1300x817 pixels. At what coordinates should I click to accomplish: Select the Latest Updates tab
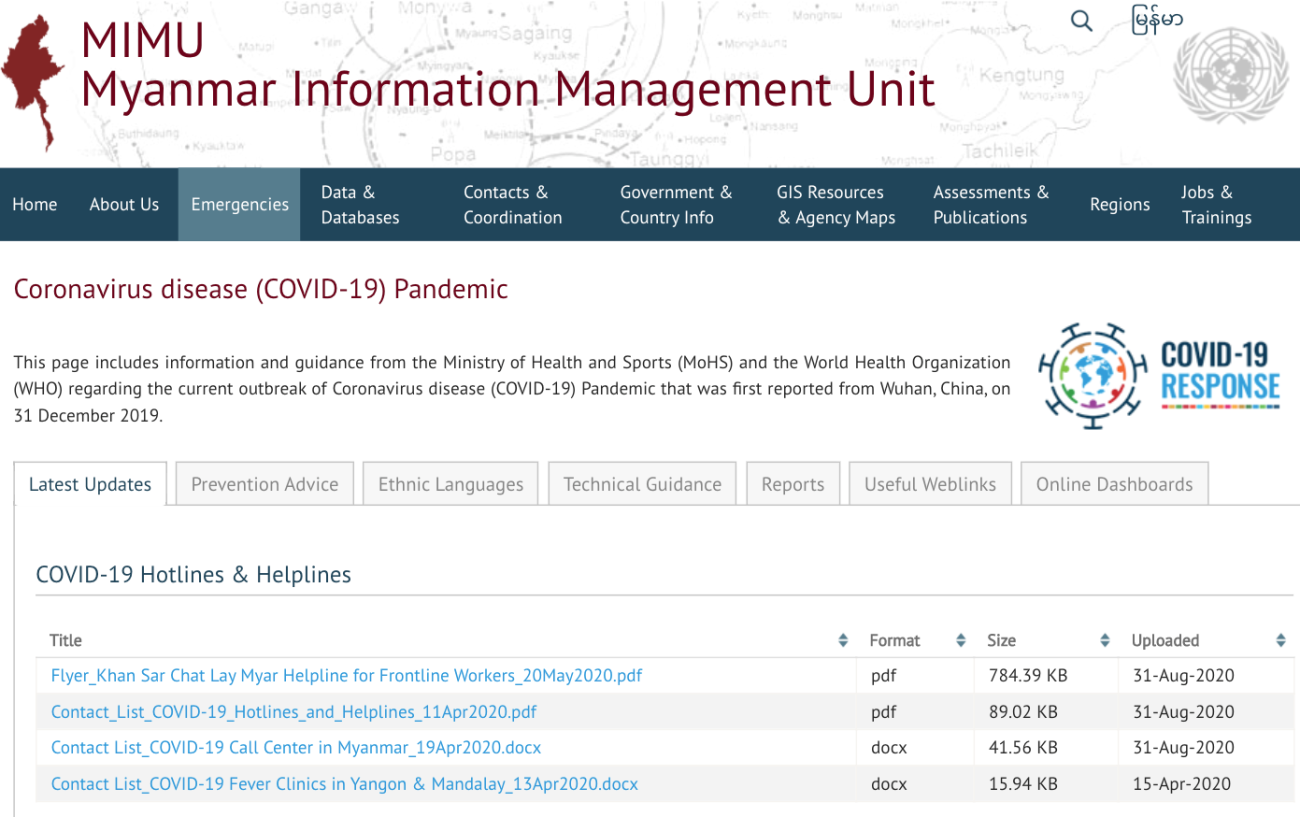pyautogui.click(x=90, y=484)
